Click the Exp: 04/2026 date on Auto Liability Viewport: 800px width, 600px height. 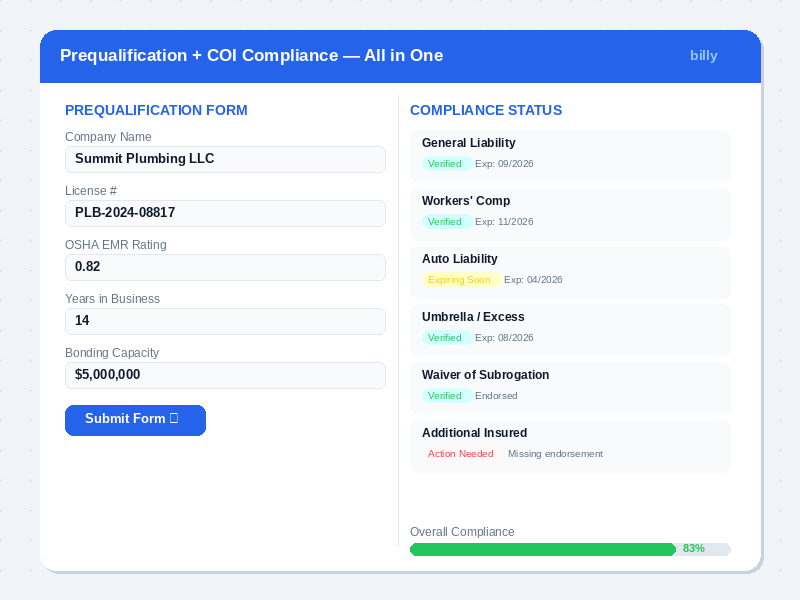[x=533, y=280]
